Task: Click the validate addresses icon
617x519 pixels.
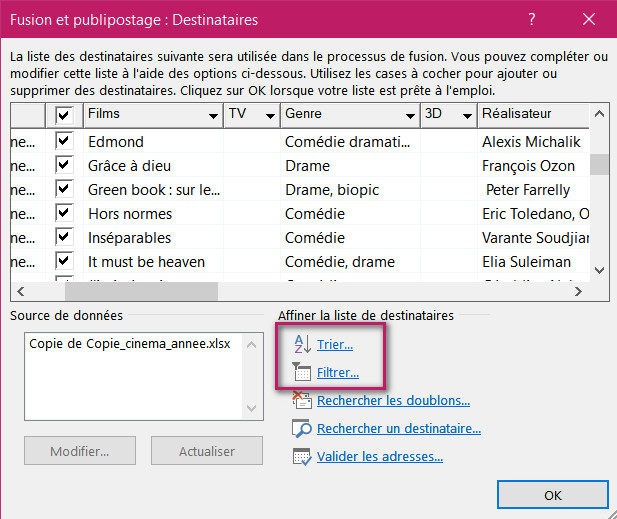Action: coord(301,457)
